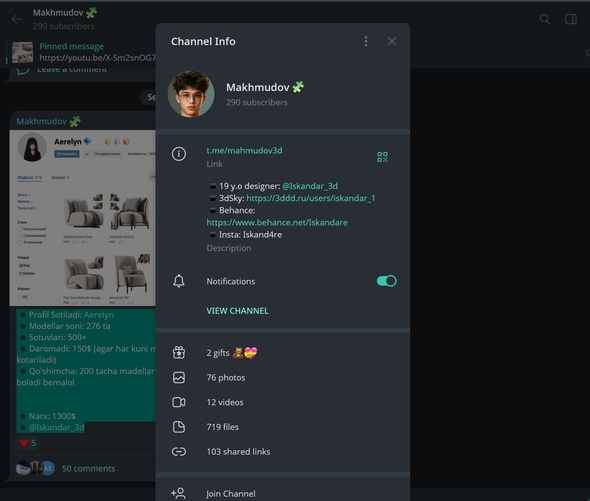Open the three-dot channel options menu
This screenshot has height=501, width=590.
click(x=366, y=41)
